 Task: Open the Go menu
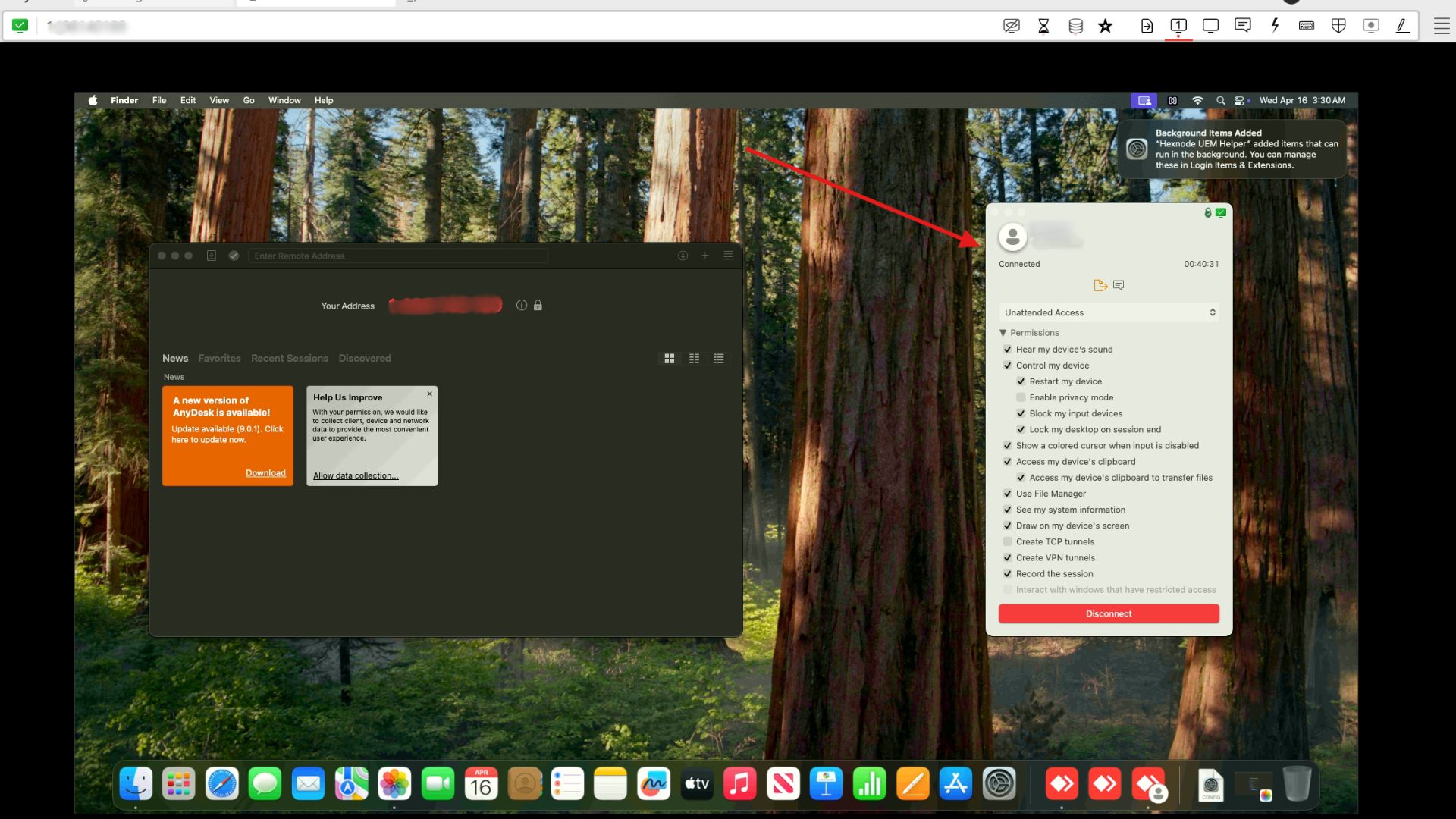click(249, 100)
